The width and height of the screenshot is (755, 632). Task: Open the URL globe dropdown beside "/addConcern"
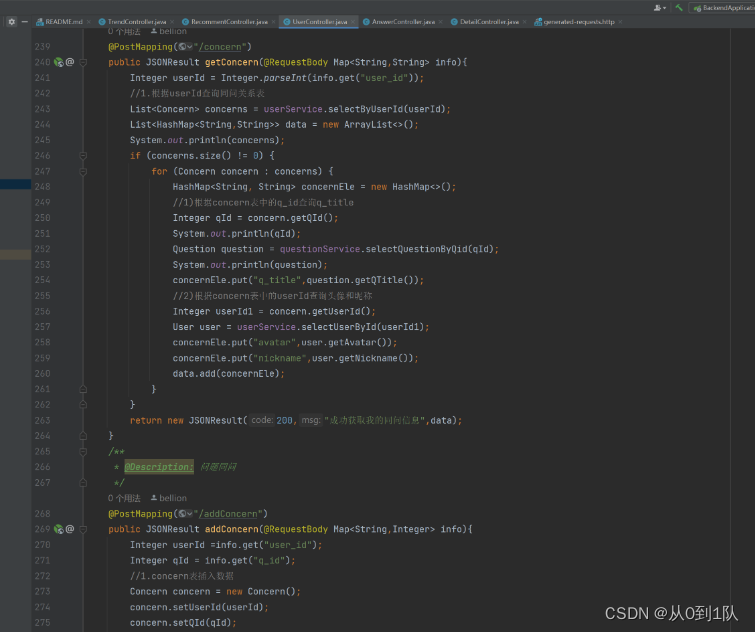point(185,514)
